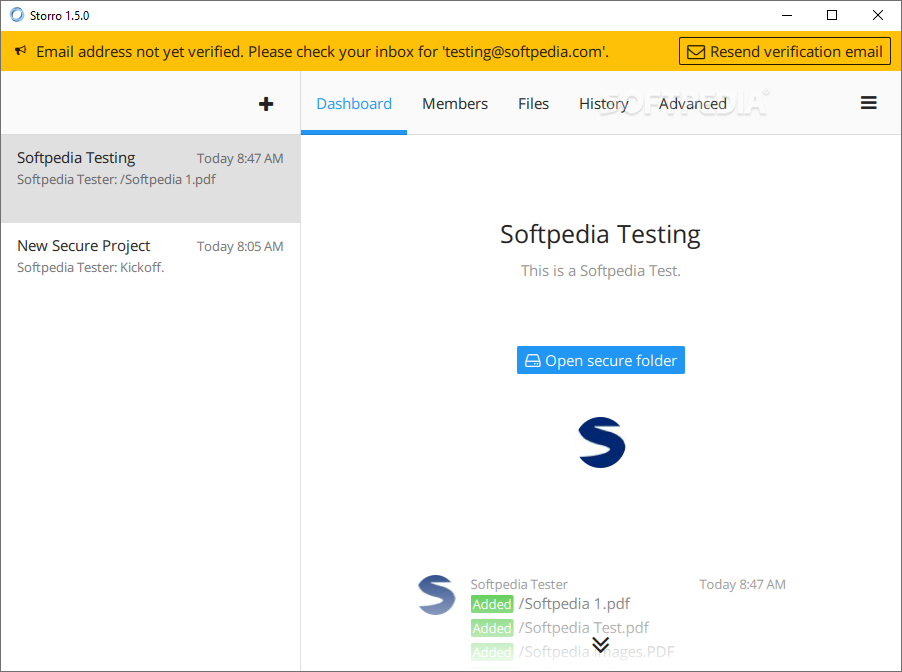Open secure folder button
This screenshot has width=902, height=672.
coord(601,360)
